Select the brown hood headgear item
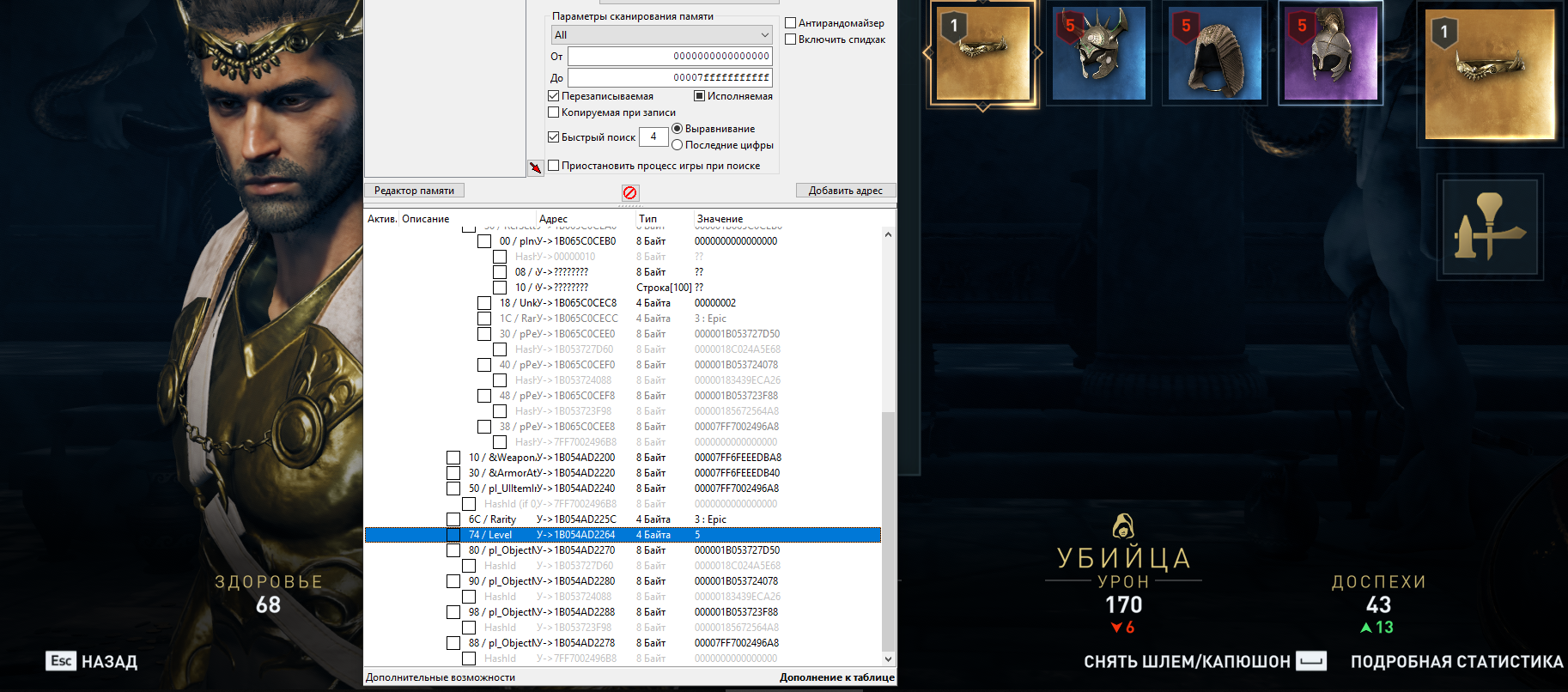This screenshot has height=692, width=1568. [1215, 53]
